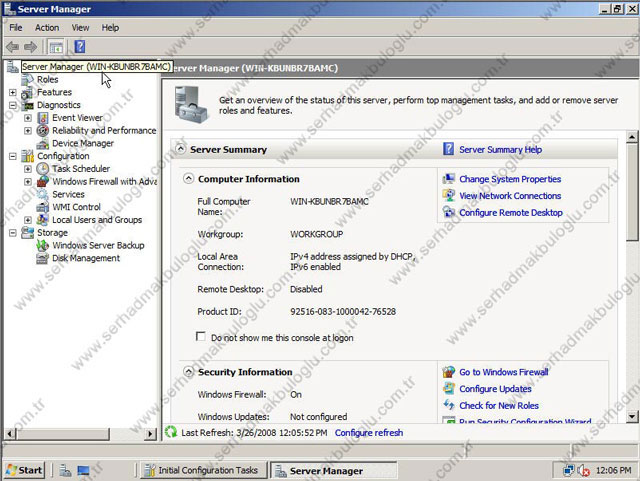640x481 pixels.
Task: Open Change System Properties link
Action: (x=510, y=179)
